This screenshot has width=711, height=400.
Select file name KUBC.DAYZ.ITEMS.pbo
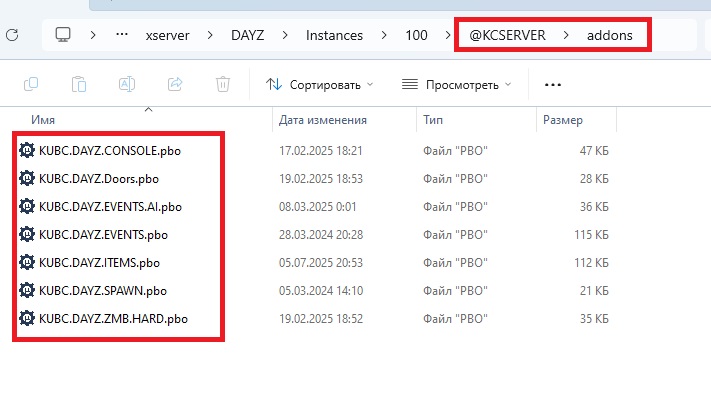(99, 263)
